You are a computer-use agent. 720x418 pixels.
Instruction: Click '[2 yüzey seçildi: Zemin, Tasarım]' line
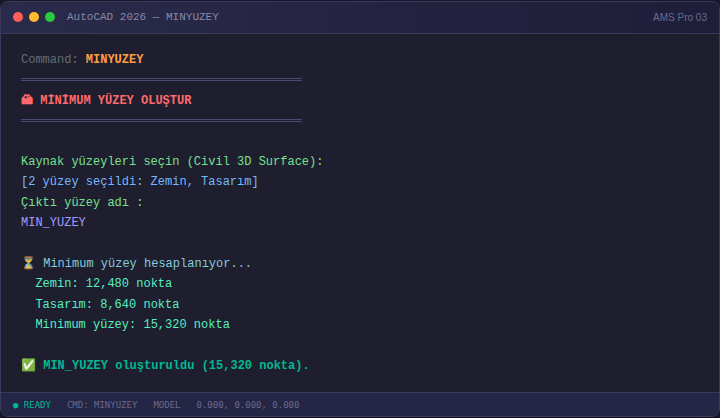(x=140, y=181)
